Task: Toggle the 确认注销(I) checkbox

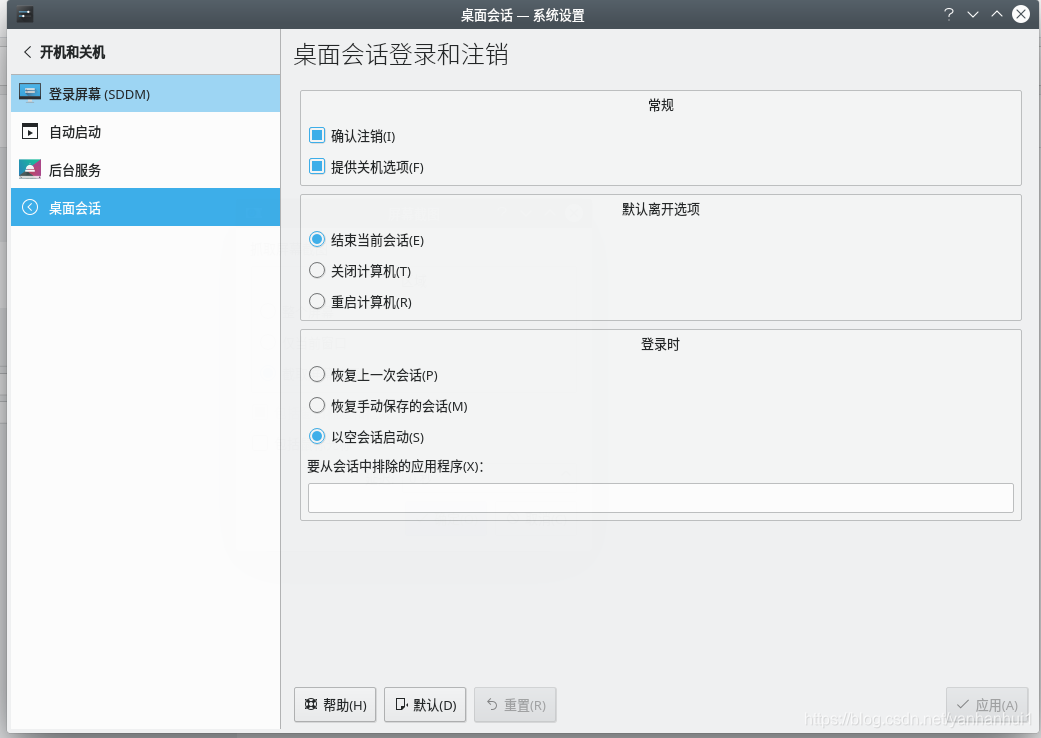Action: tap(317, 135)
